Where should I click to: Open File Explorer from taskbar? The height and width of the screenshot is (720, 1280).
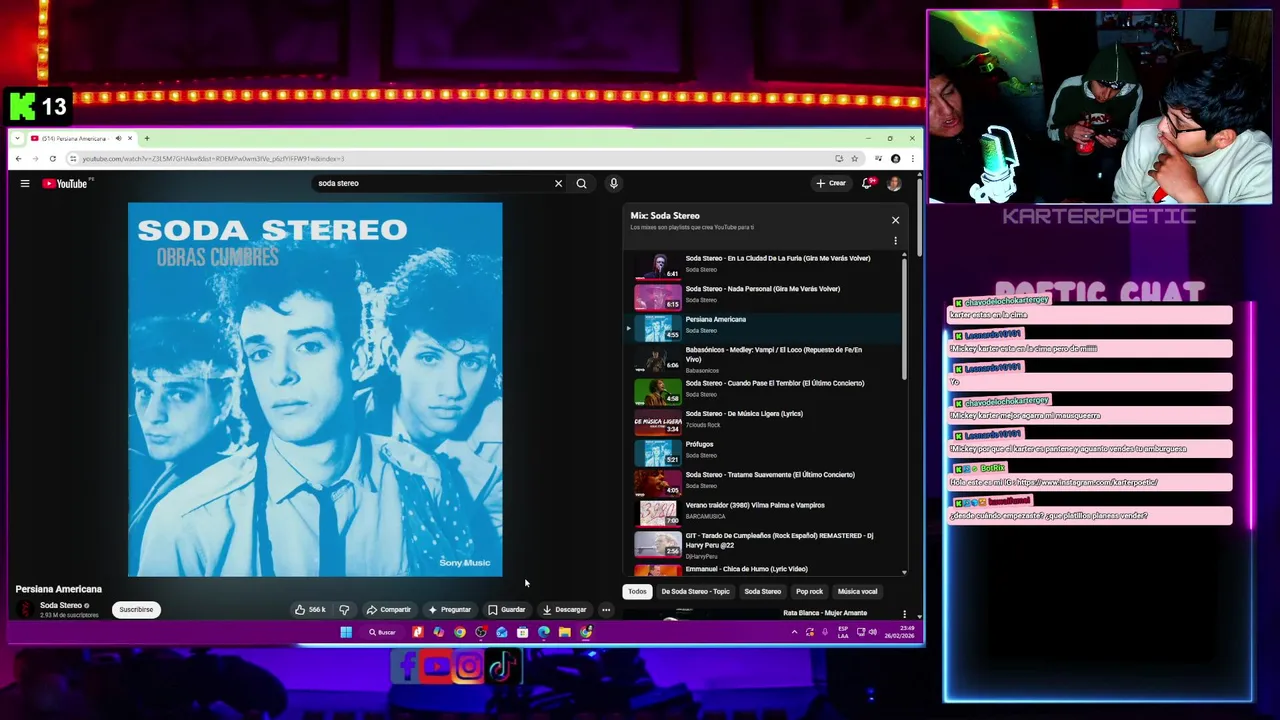[565, 632]
